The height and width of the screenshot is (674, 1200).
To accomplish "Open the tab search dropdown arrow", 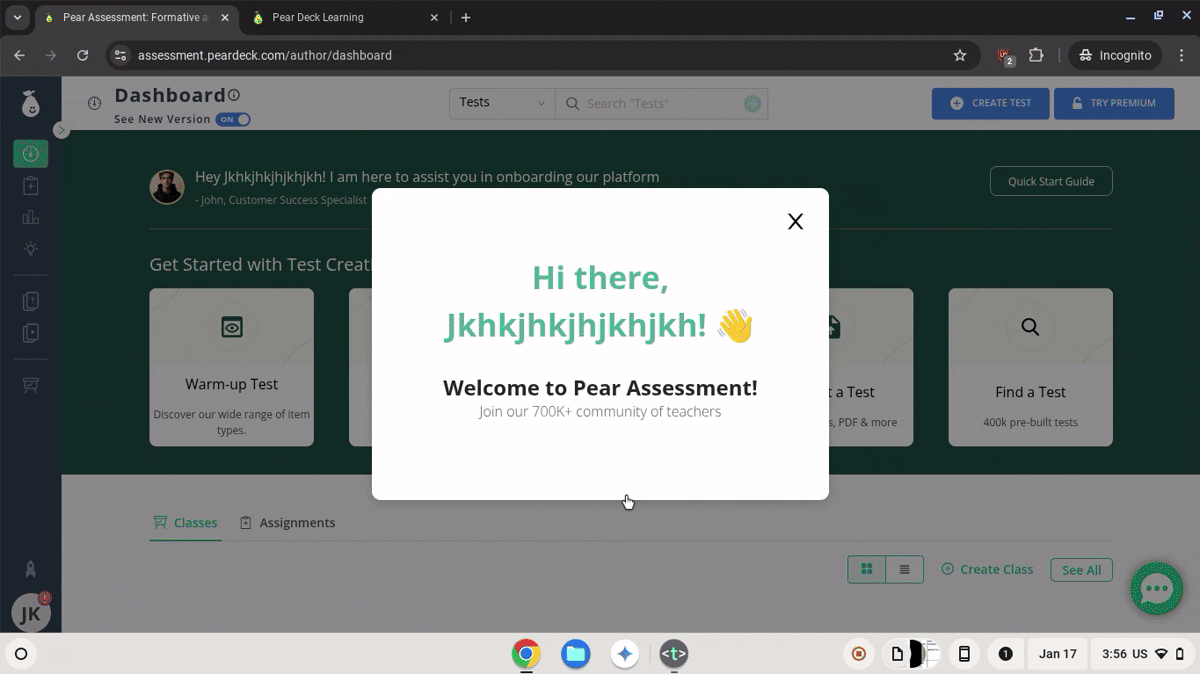I will coord(17,17).
